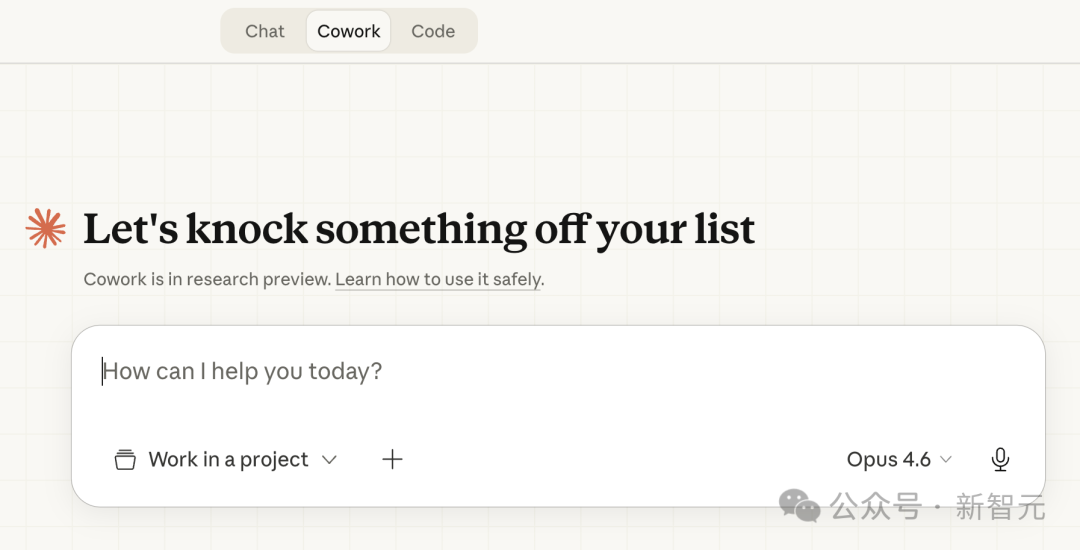
Task: Open the Opus 4.6 model selector
Action: click(888, 460)
